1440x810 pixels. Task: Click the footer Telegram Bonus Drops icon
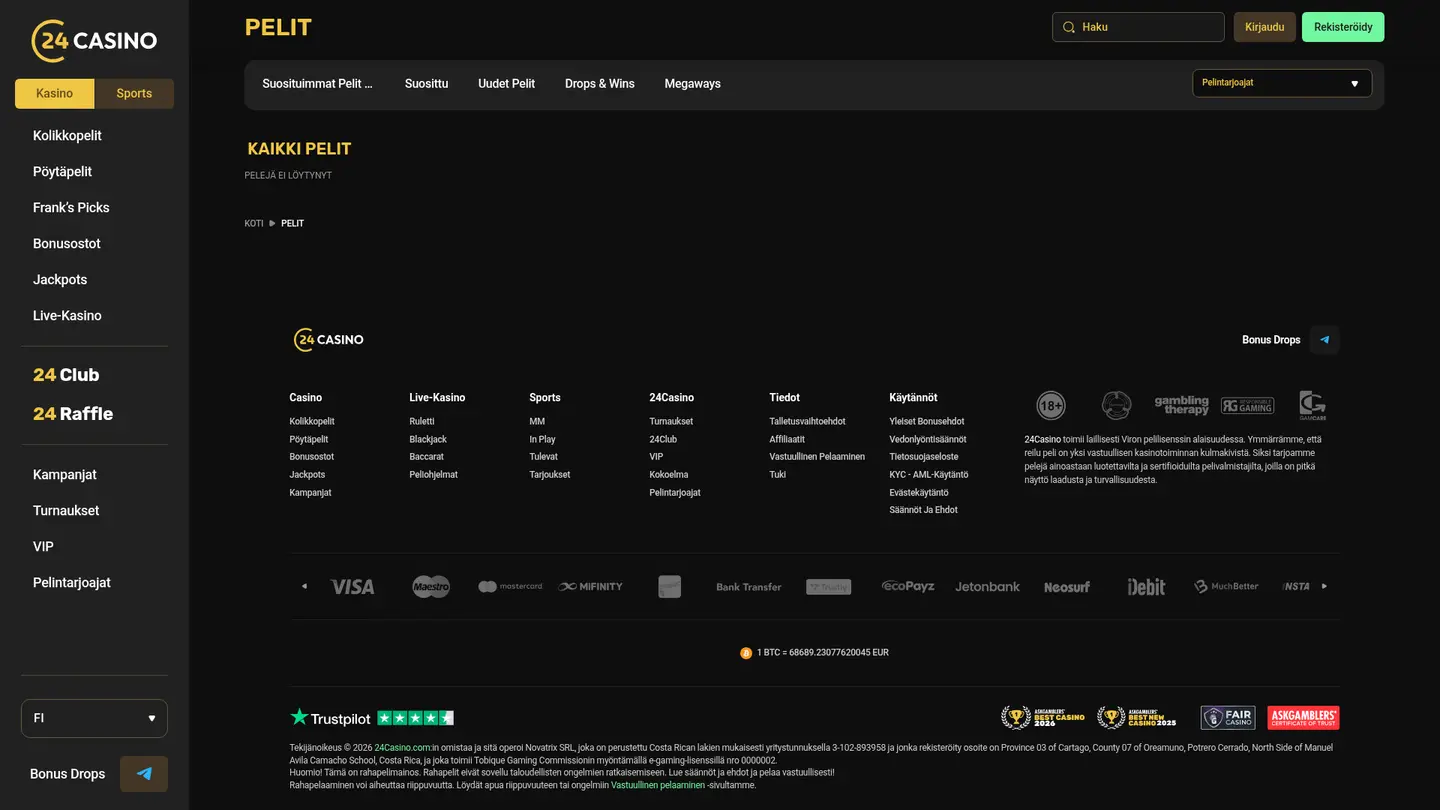(1324, 340)
